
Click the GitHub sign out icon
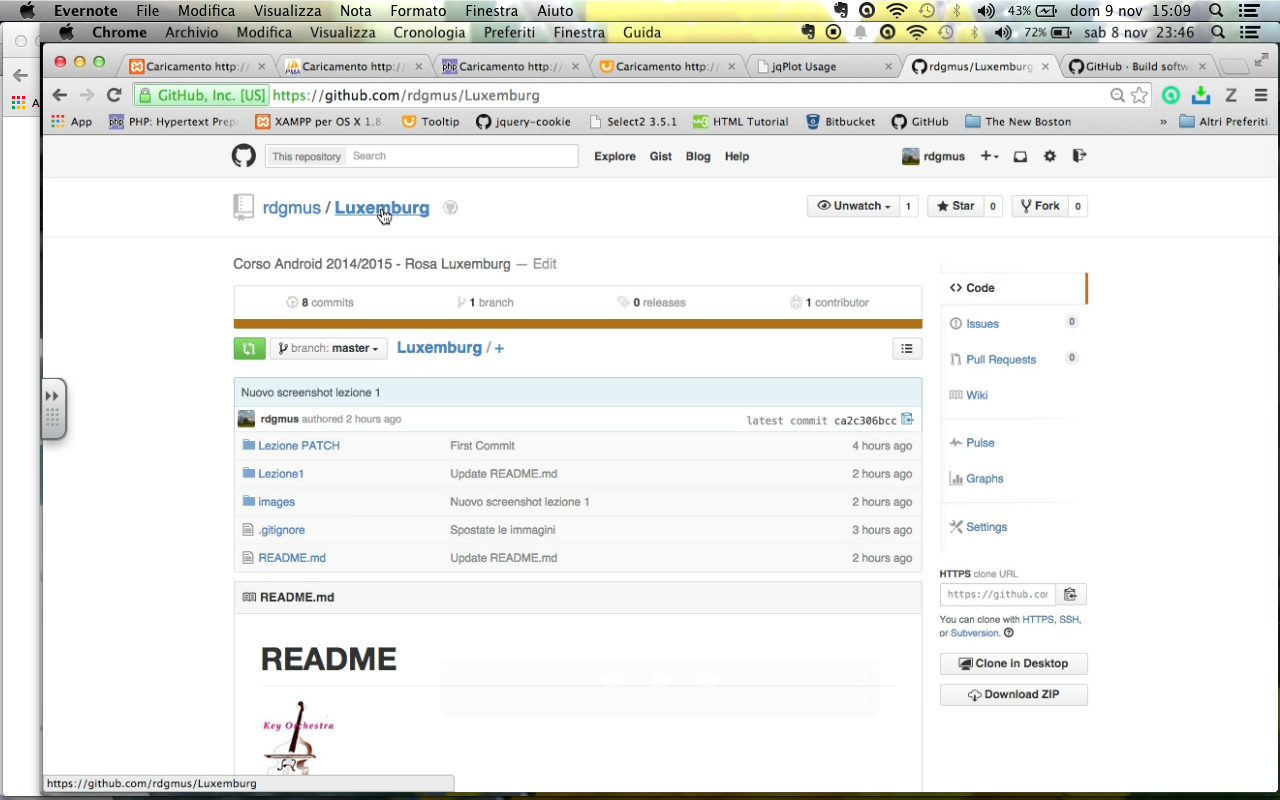point(1079,156)
